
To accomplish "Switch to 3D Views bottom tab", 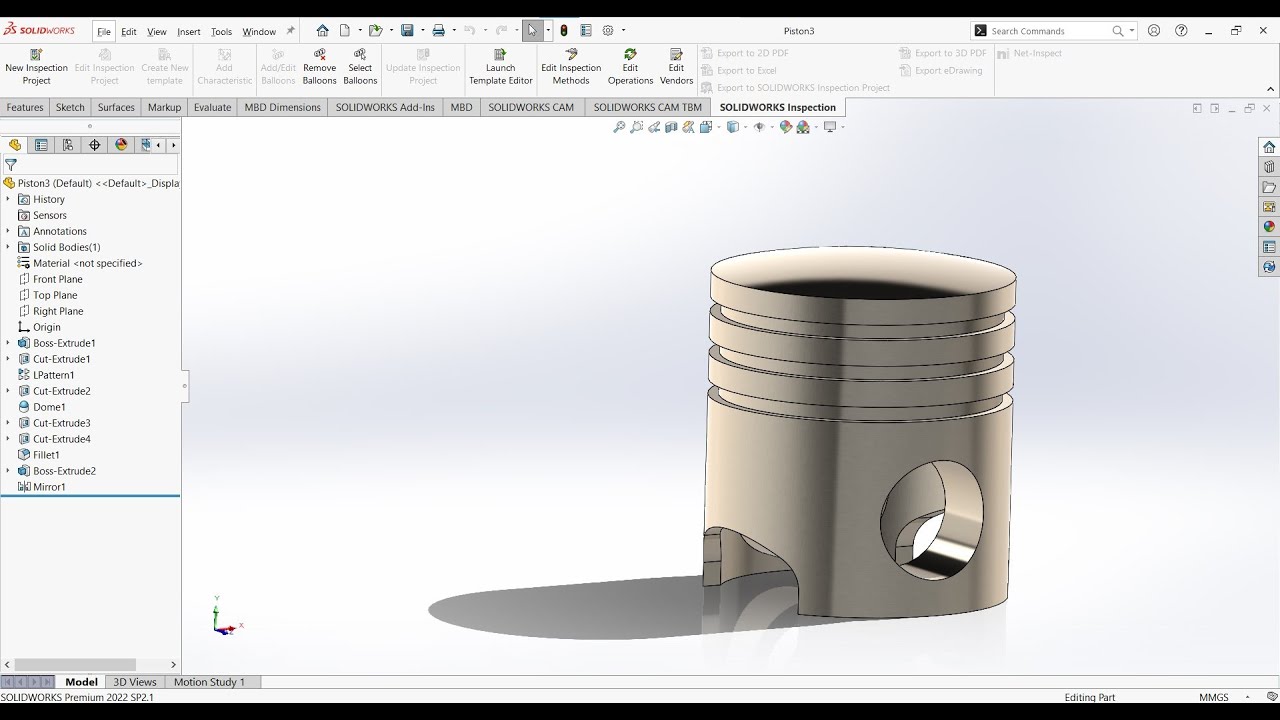I will (x=135, y=682).
